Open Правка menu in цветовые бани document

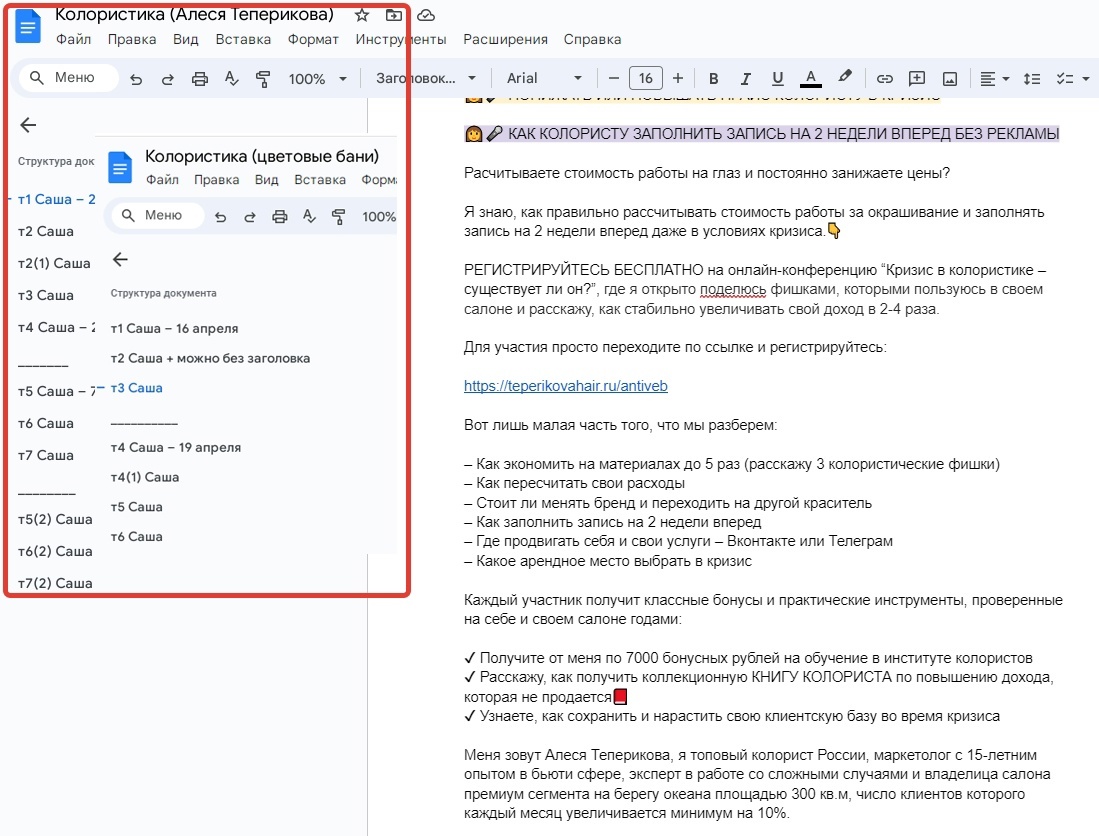point(217,180)
